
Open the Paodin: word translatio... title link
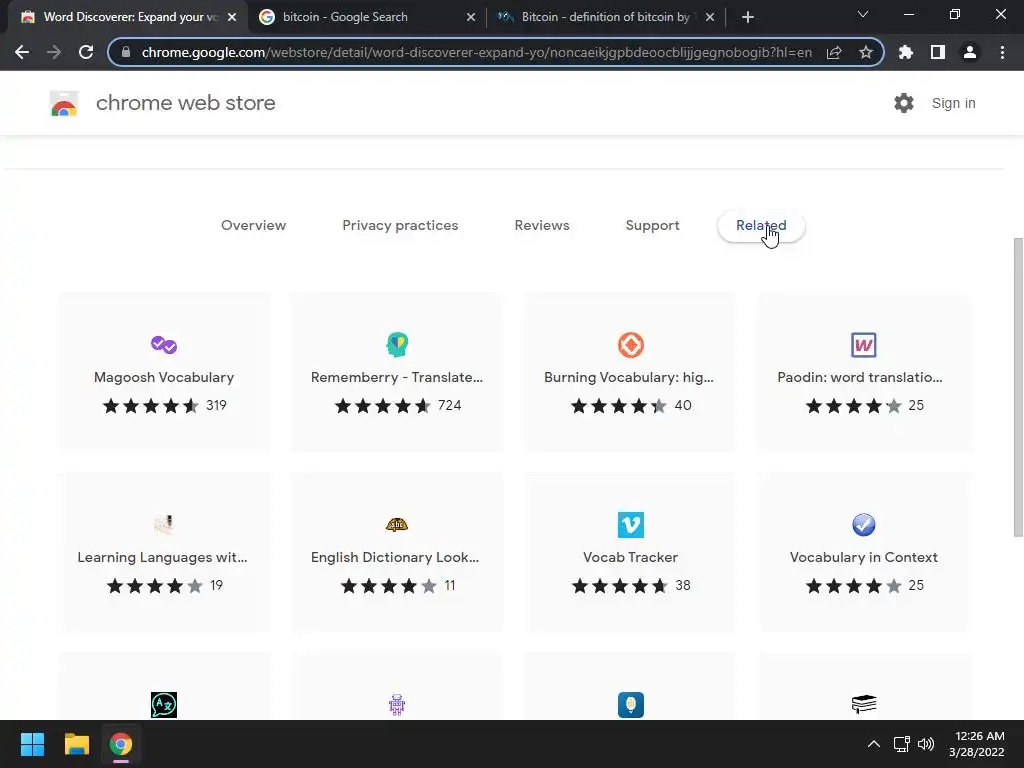(860, 377)
